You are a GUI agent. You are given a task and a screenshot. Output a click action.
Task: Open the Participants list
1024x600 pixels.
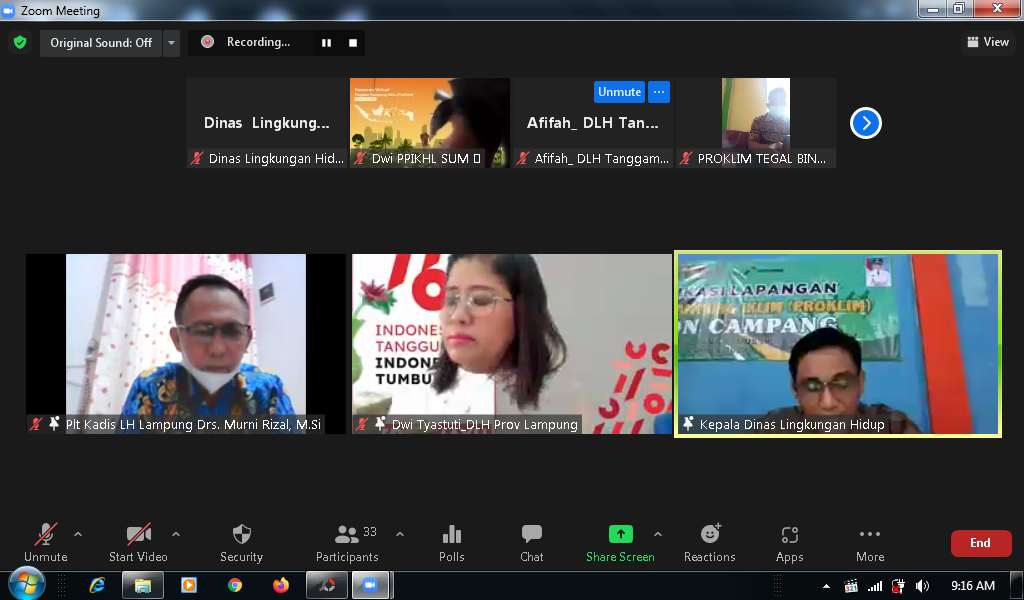point(347,543)
